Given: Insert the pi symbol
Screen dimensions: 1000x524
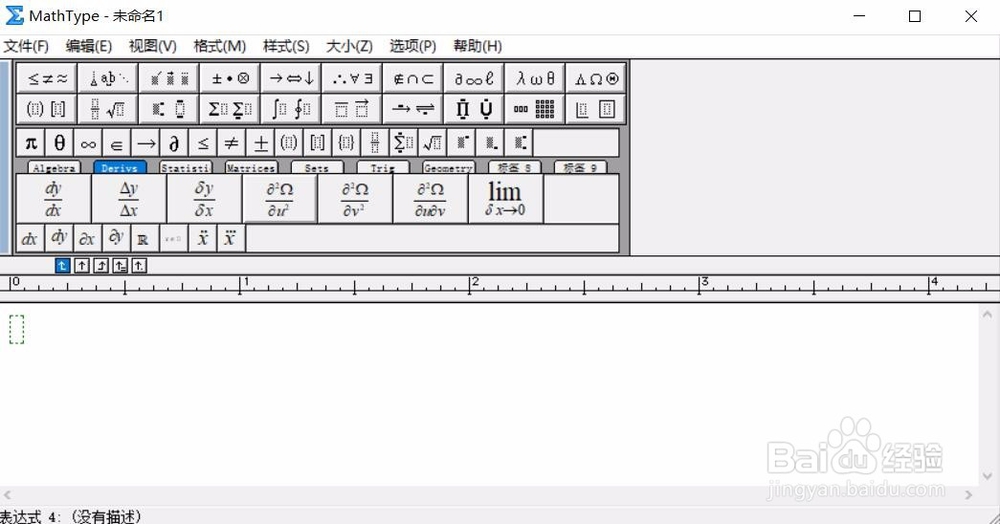Looking at the screenshot, I should [31, 143].
